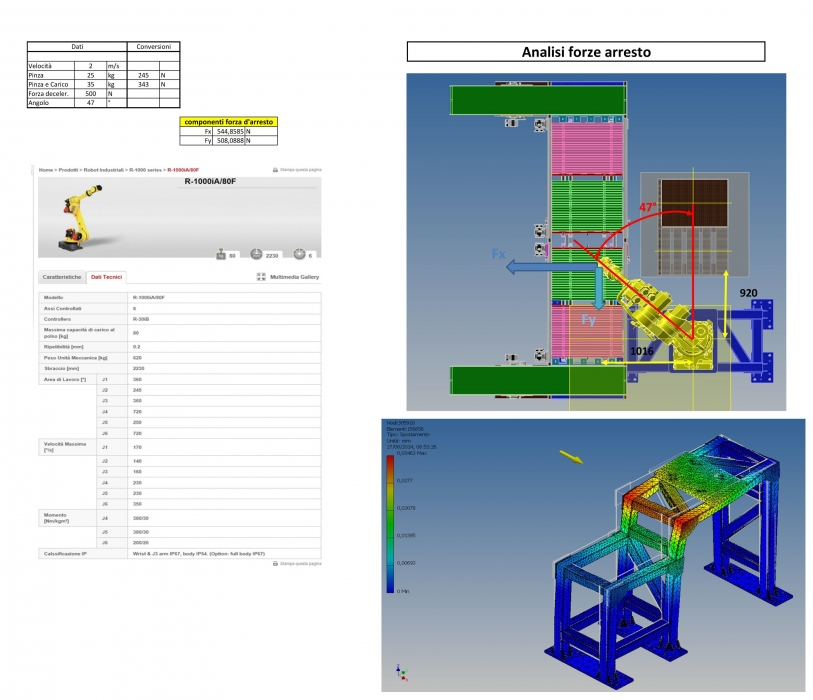Click the payload weight icon showing 80
The height and width of the screenshot is (700, 813).
(x=221, y=256)
